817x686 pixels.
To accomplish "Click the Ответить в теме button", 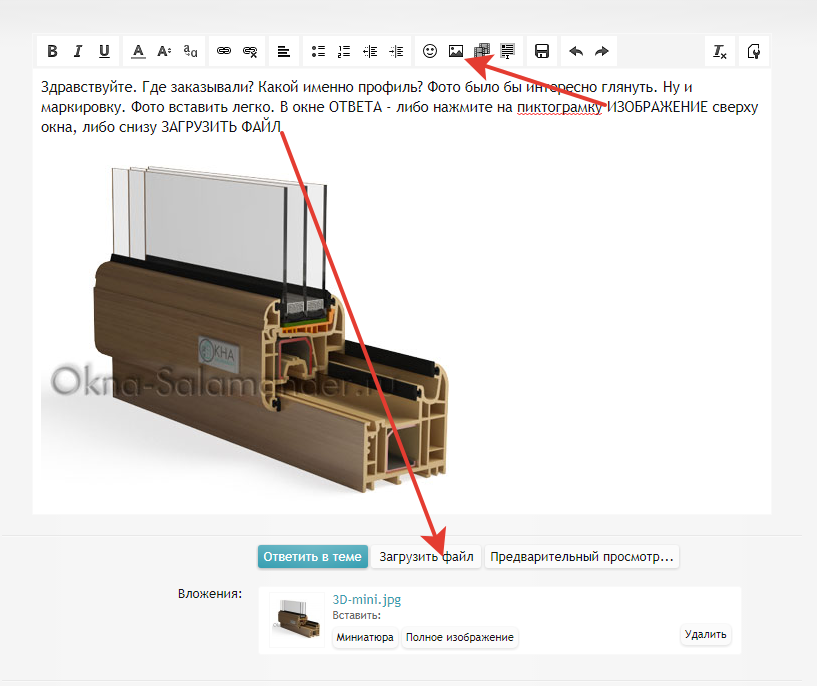I will point(313,556).
